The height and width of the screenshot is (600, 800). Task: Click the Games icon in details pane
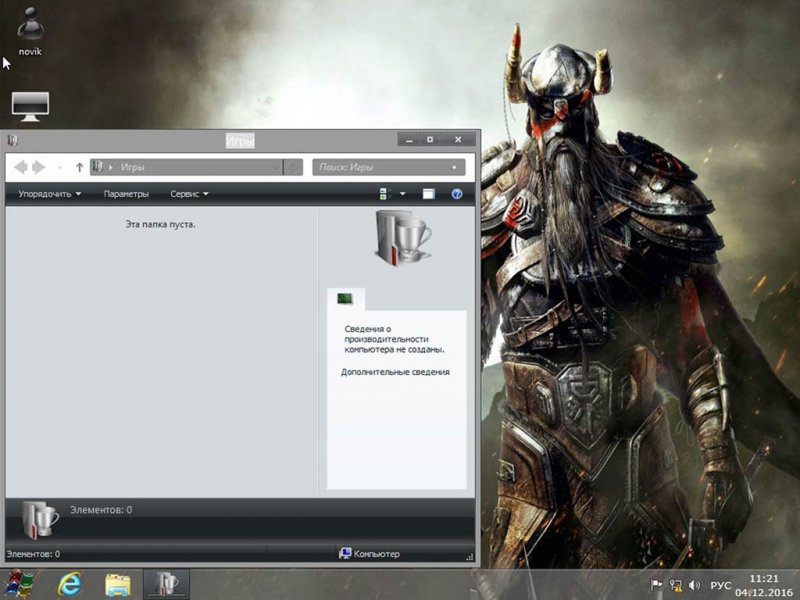[40, 520]
